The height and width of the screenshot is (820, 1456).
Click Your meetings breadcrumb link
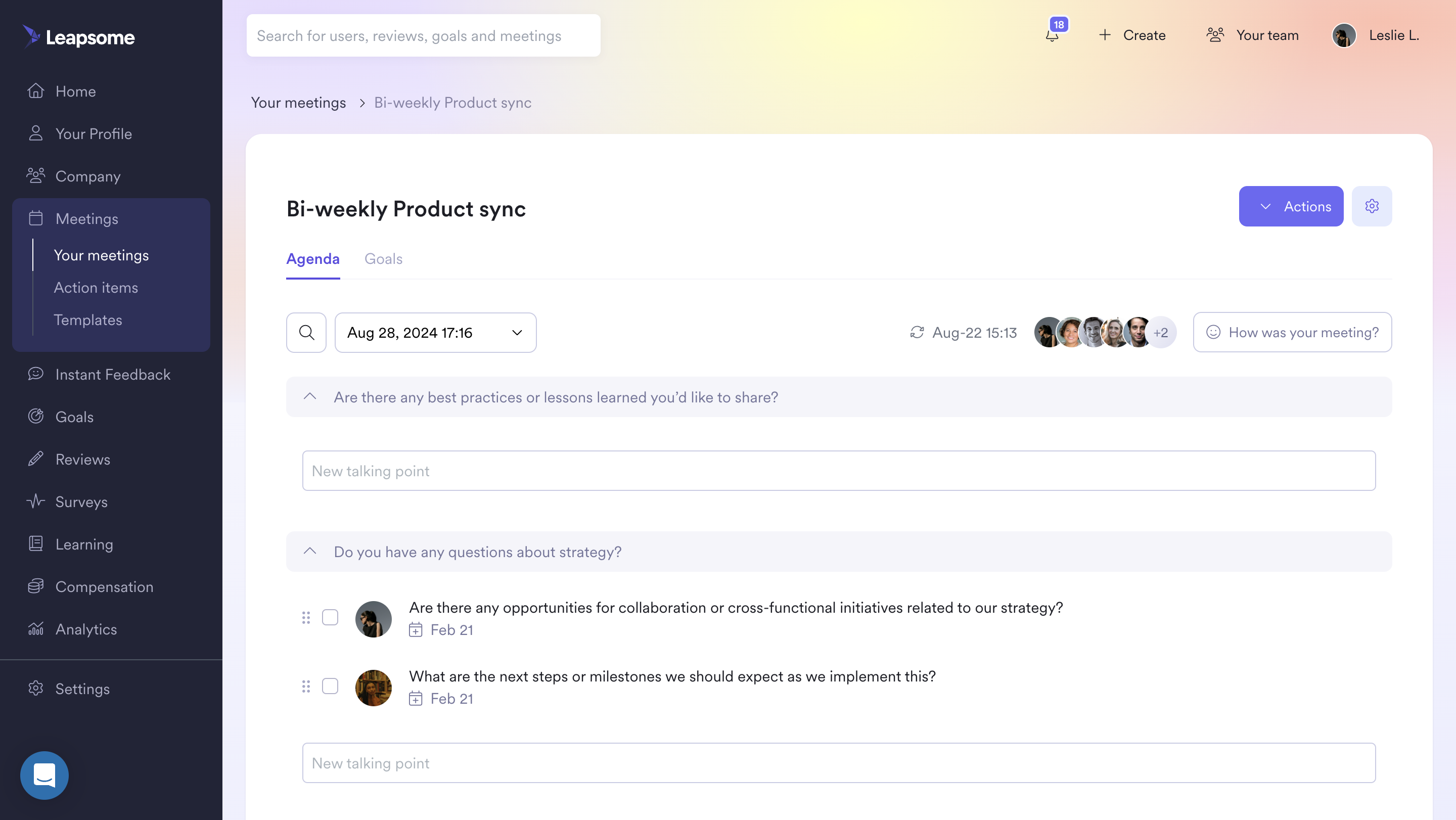(x=298, y=102)
